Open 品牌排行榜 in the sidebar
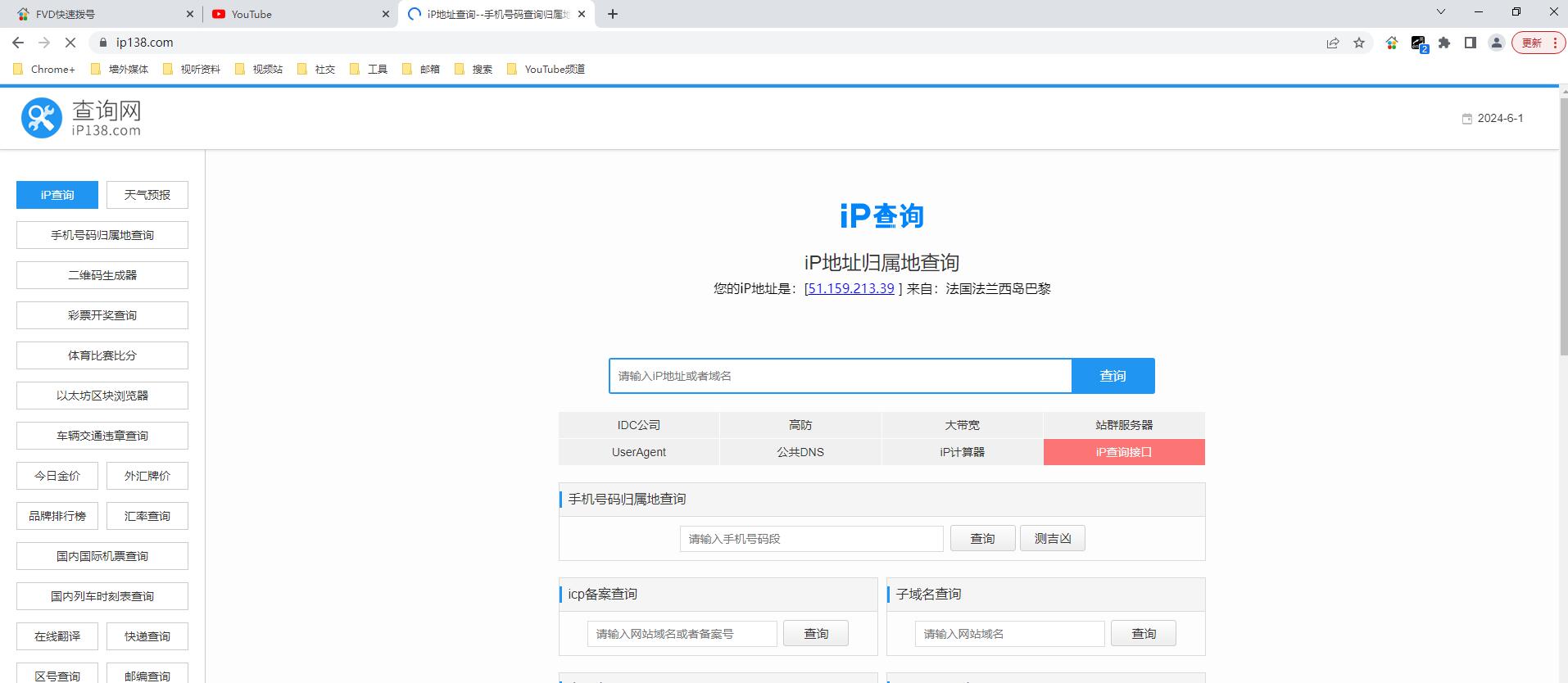This screenshot has width=1568, height=683. coord(57,516)
